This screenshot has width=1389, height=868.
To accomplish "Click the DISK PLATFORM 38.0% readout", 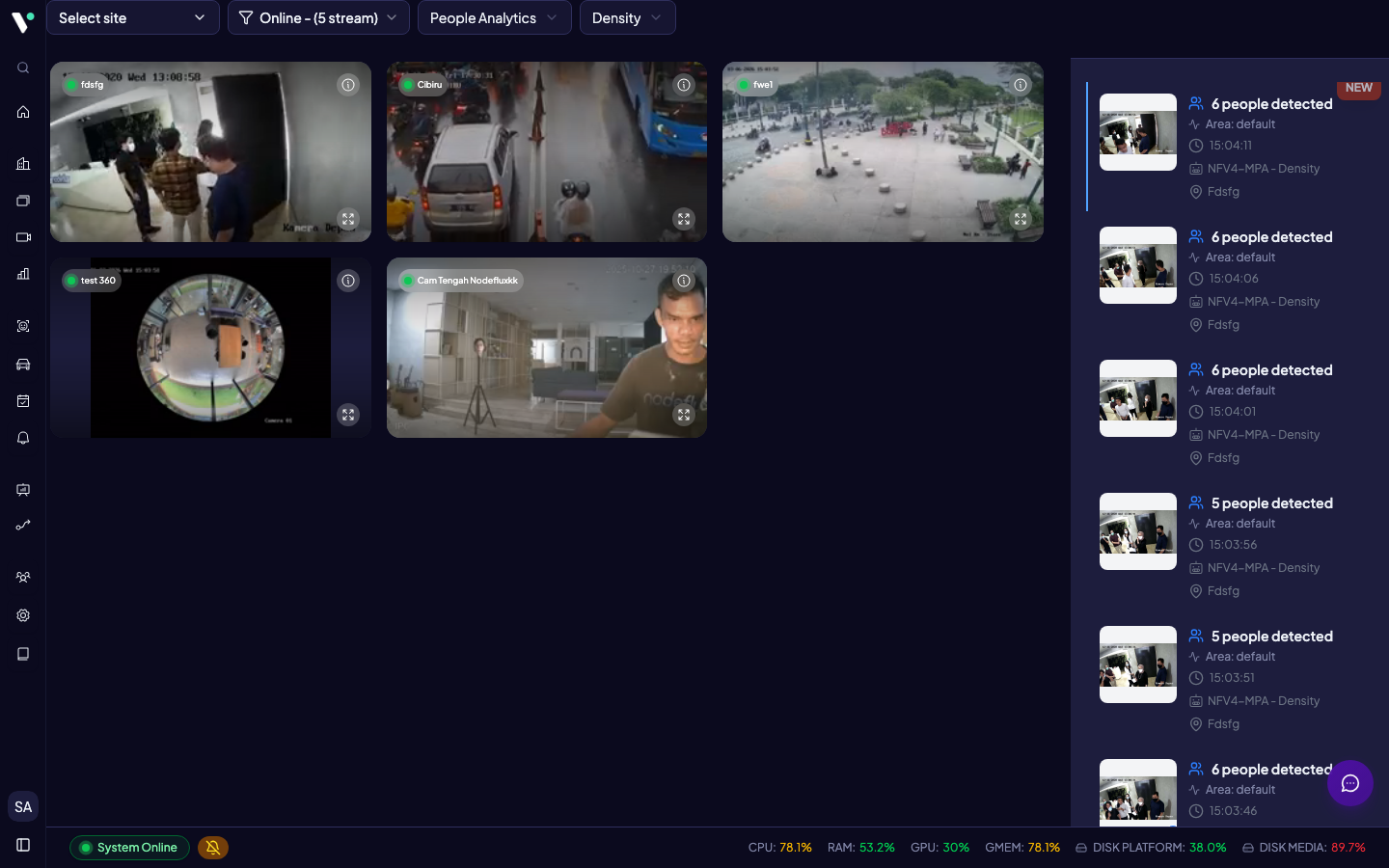I will pos(1151,848).
